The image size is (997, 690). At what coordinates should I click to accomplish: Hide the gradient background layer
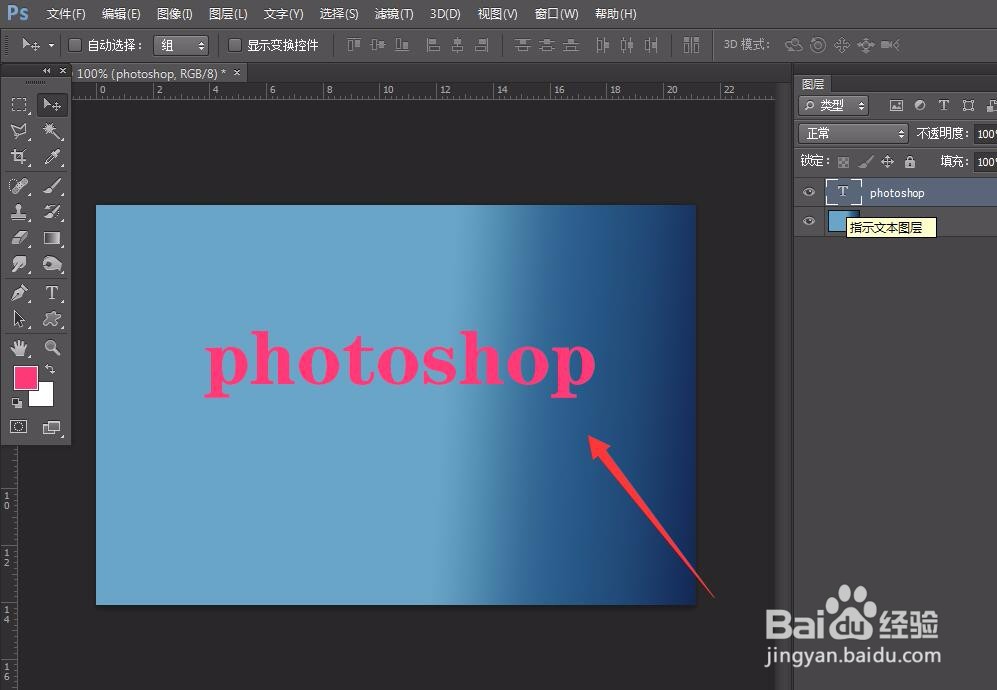(809, 221)
